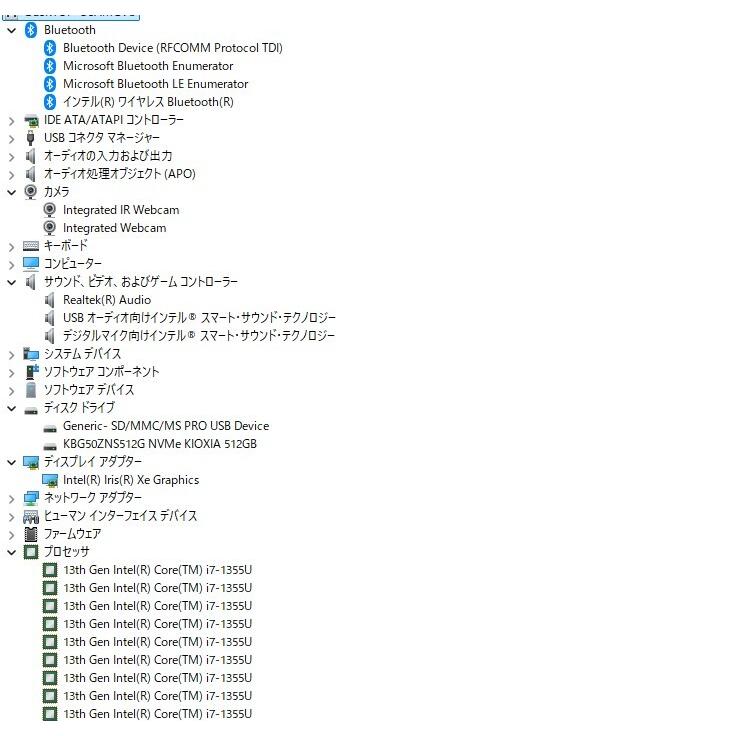Collapse the Bluetooth category
Viewport: 736px width, 736px height.
[x=12, y=31]
